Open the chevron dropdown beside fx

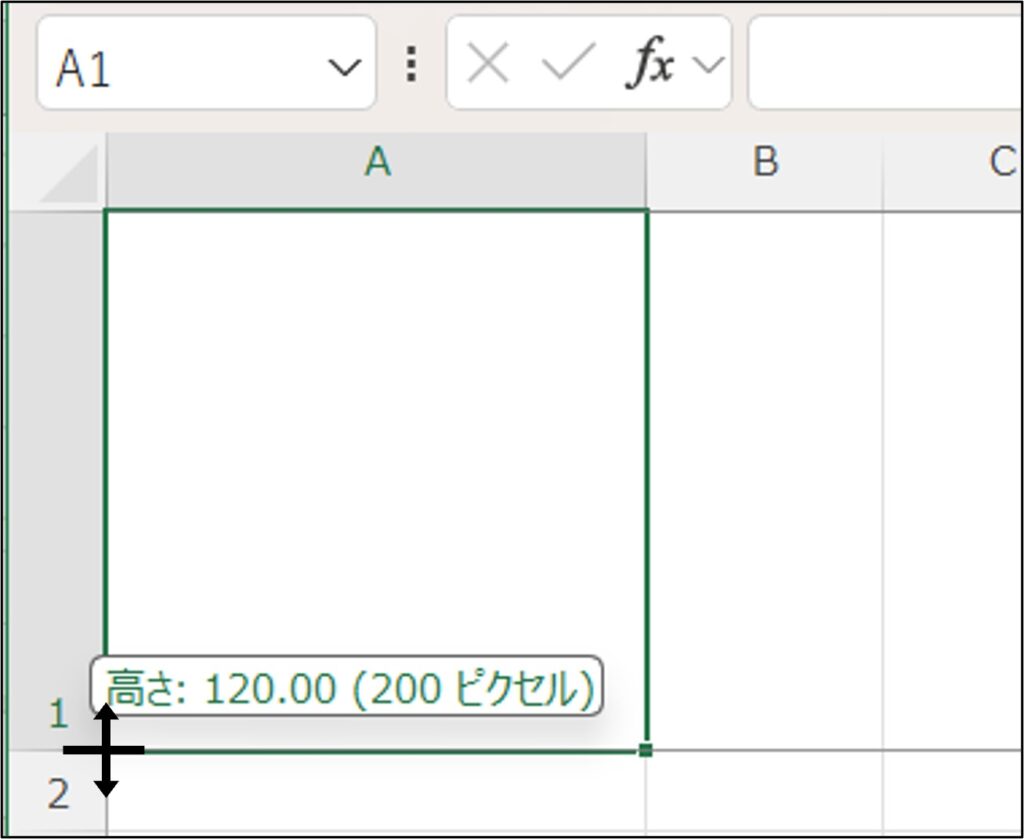point(708,66)
